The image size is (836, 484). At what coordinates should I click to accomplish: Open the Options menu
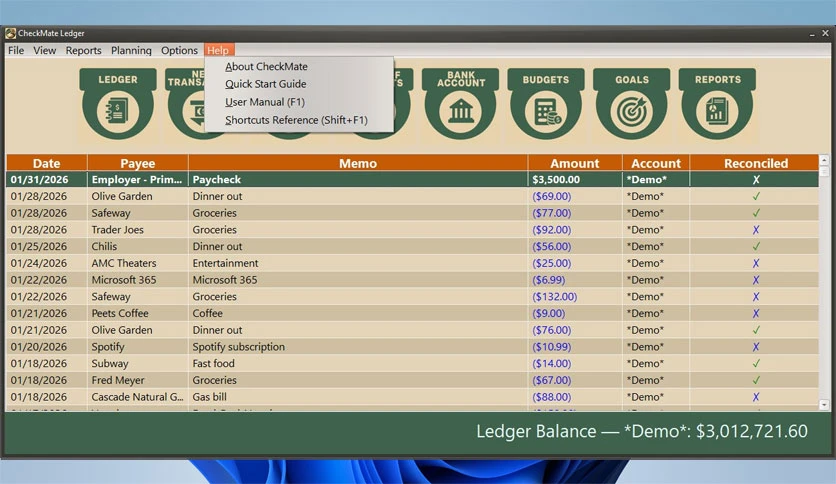pyautogui.click(x=179, y=50)
